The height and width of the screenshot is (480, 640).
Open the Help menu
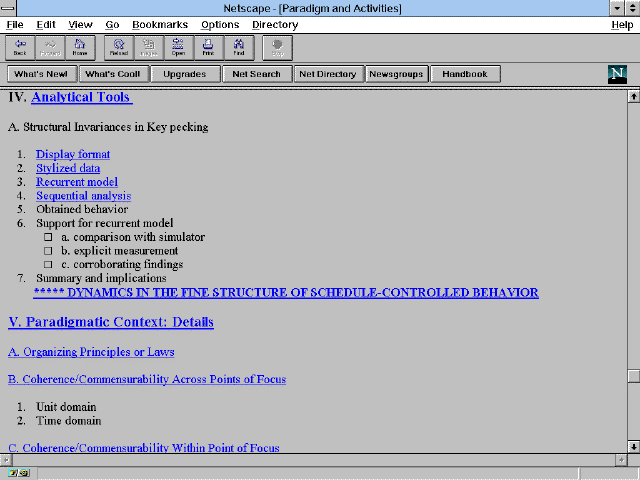point(622,25)
